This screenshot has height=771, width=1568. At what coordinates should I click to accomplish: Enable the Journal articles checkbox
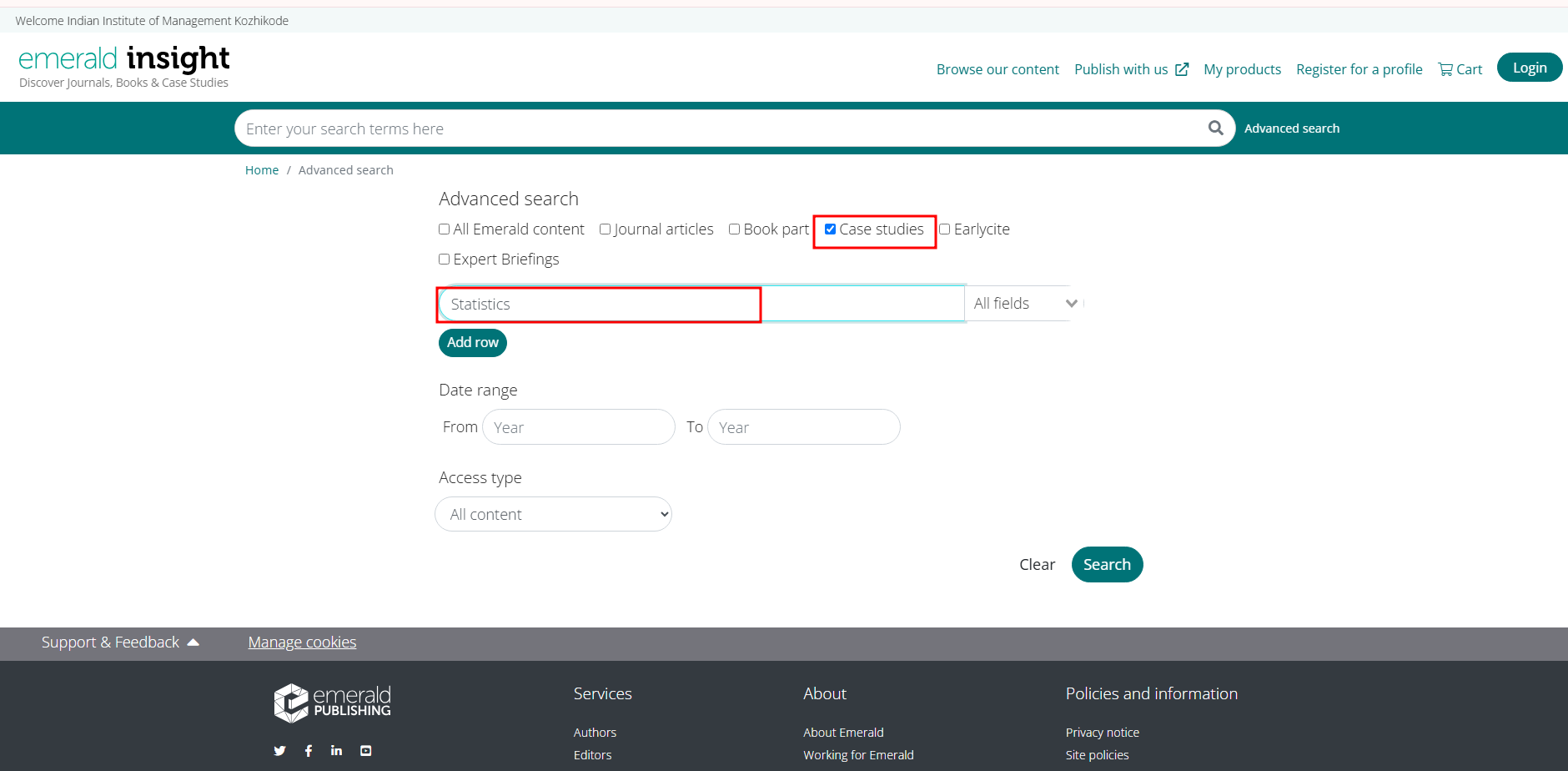coord(606,229)
